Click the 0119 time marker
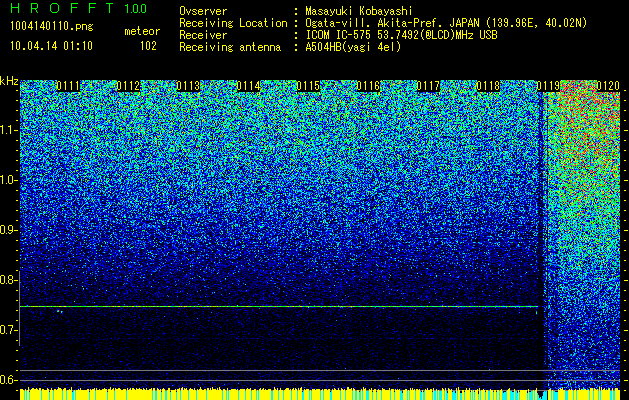The width and height of the screenshot is (629, 400). point(548,86)
